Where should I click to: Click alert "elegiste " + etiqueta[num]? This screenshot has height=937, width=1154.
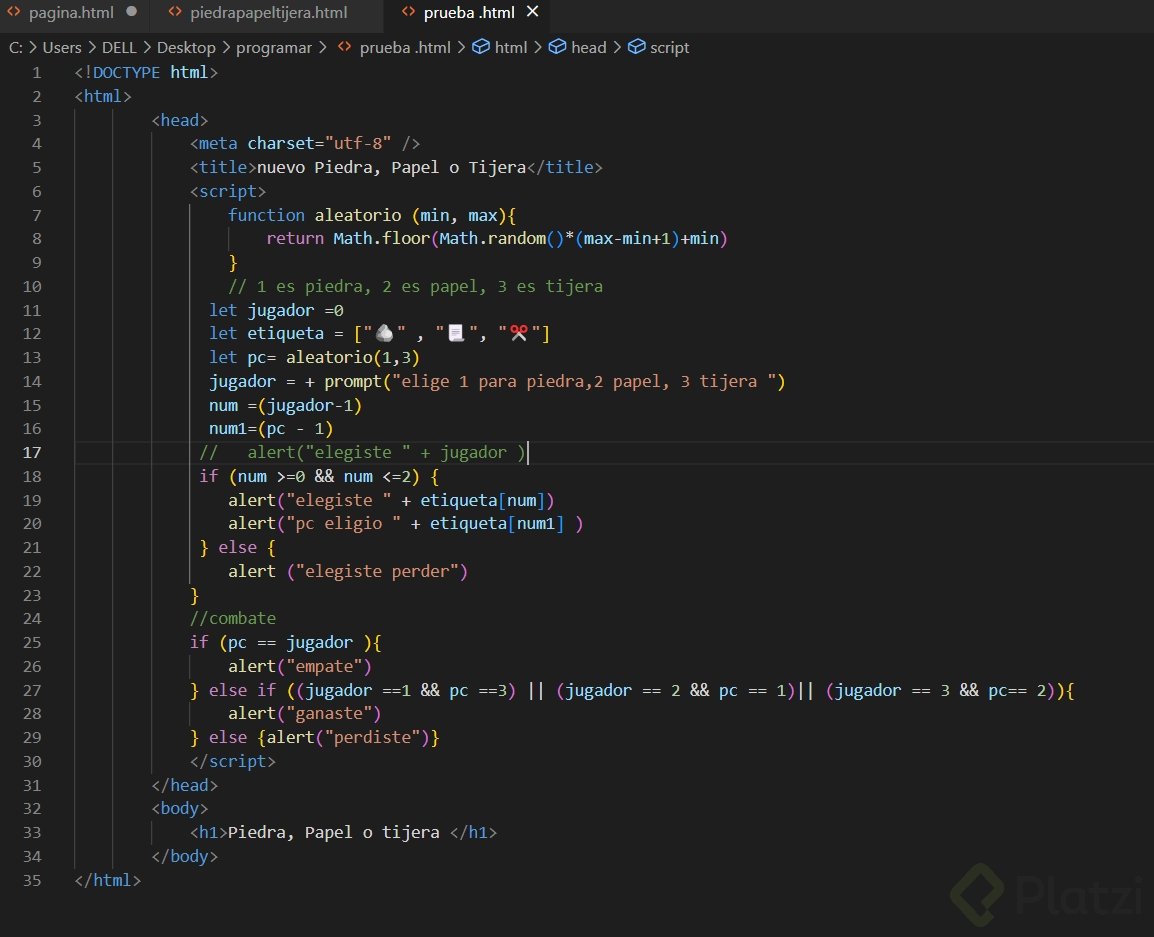tap(391, 501)
